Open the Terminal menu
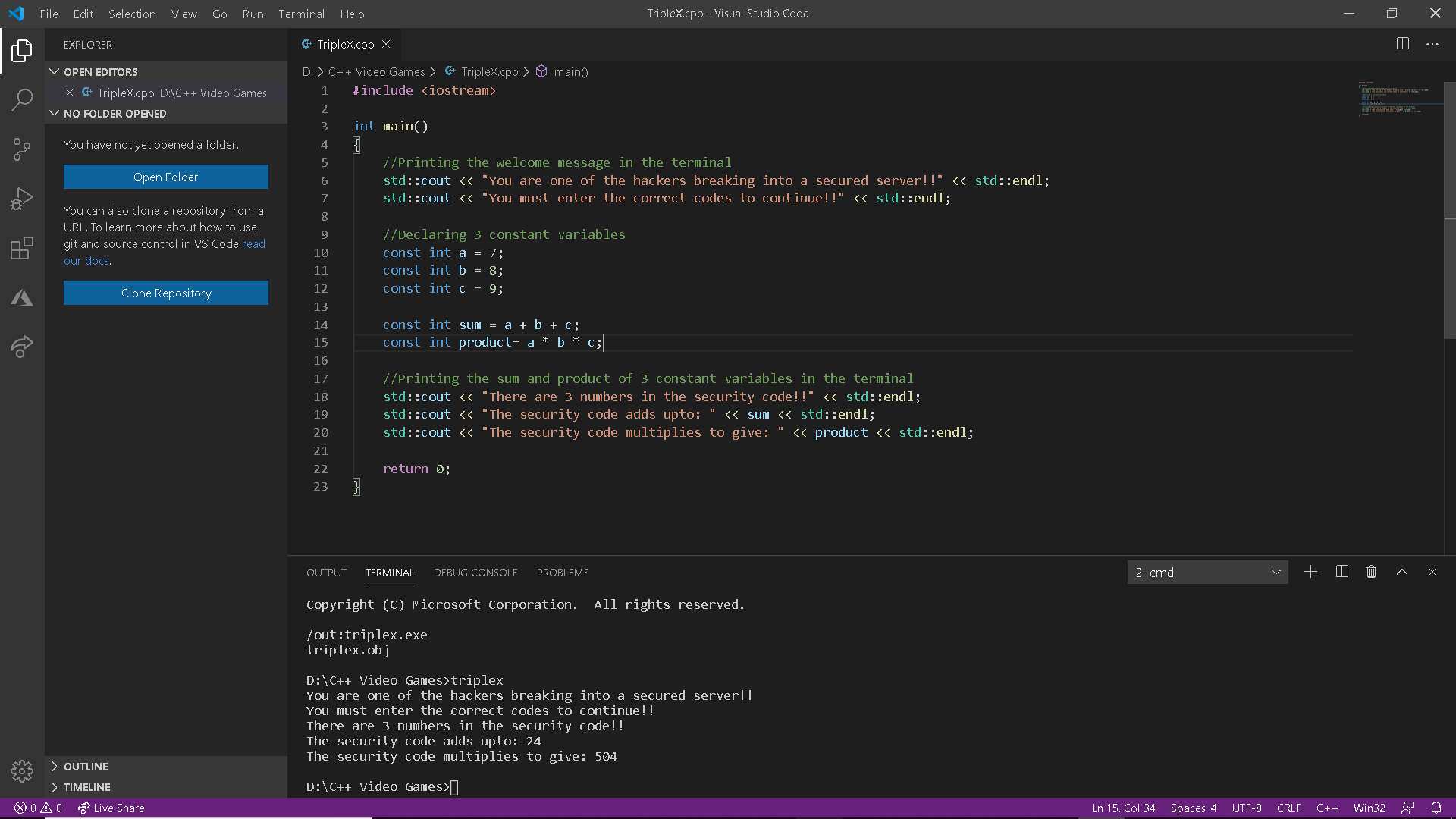This screenshot has width=1456, height=819. click(x=301, y=14)
